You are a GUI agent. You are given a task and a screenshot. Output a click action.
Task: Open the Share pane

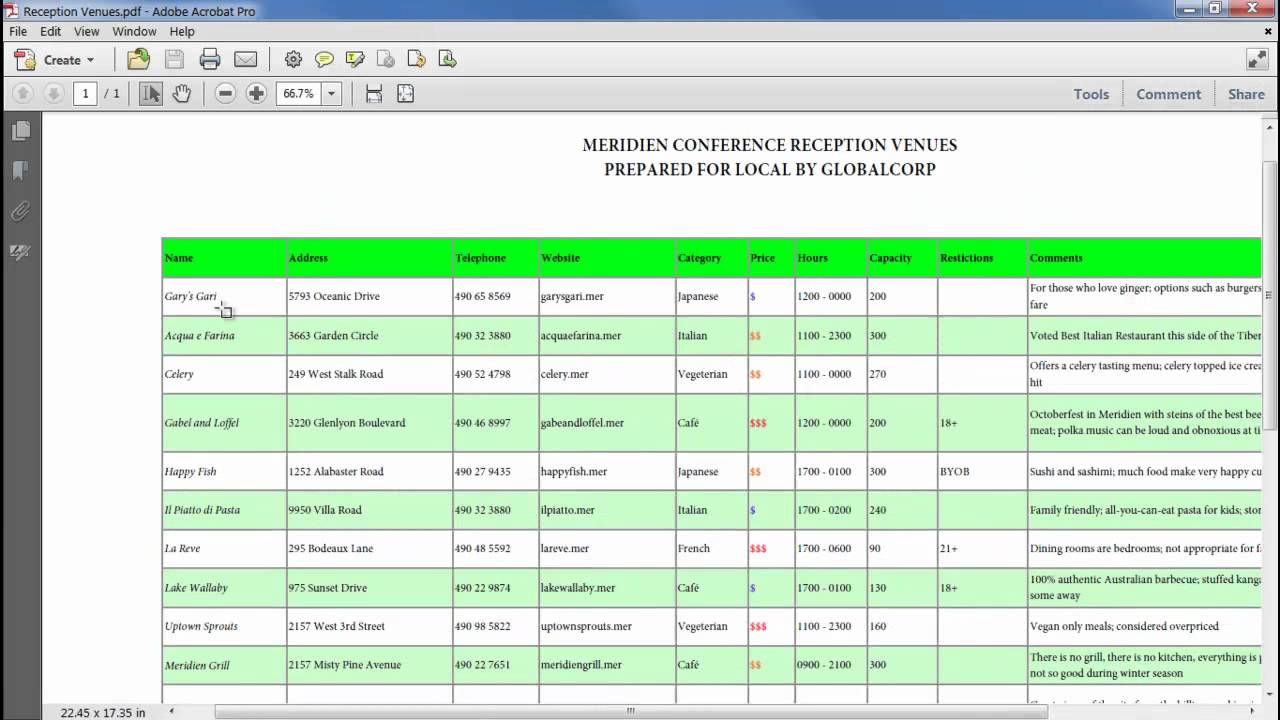(x=1246, y=94)
